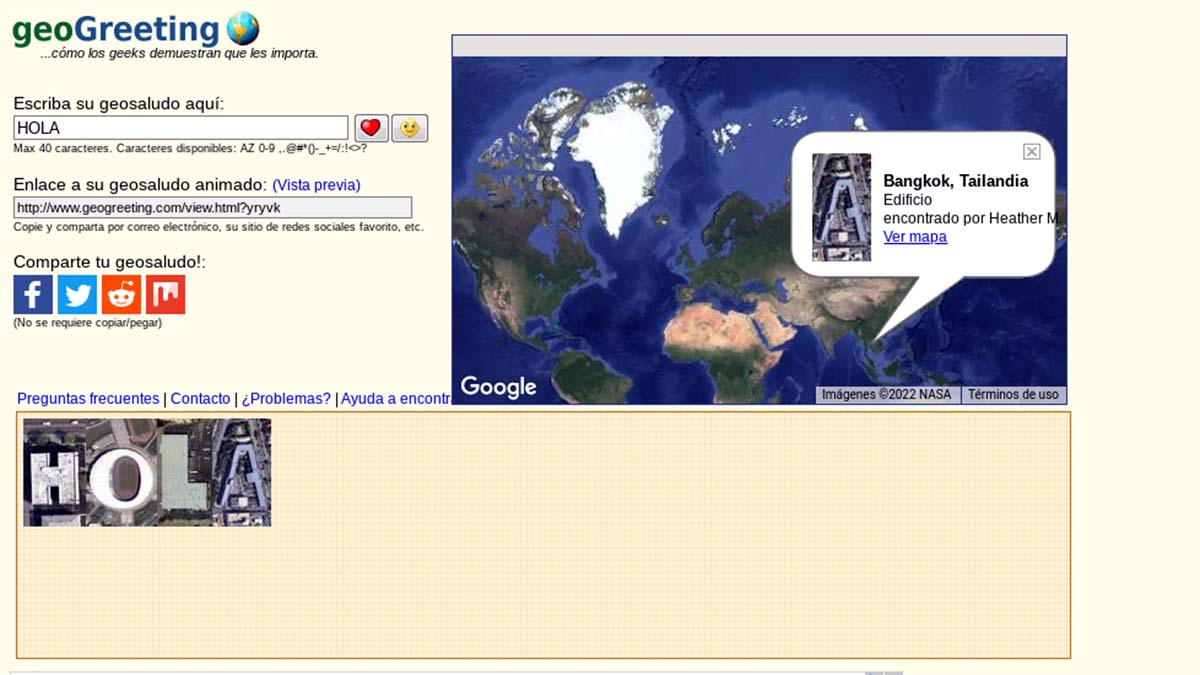Share geosaludo on Reddit
Viewport: 1200px width, 675px height.
tap(121, 295)
